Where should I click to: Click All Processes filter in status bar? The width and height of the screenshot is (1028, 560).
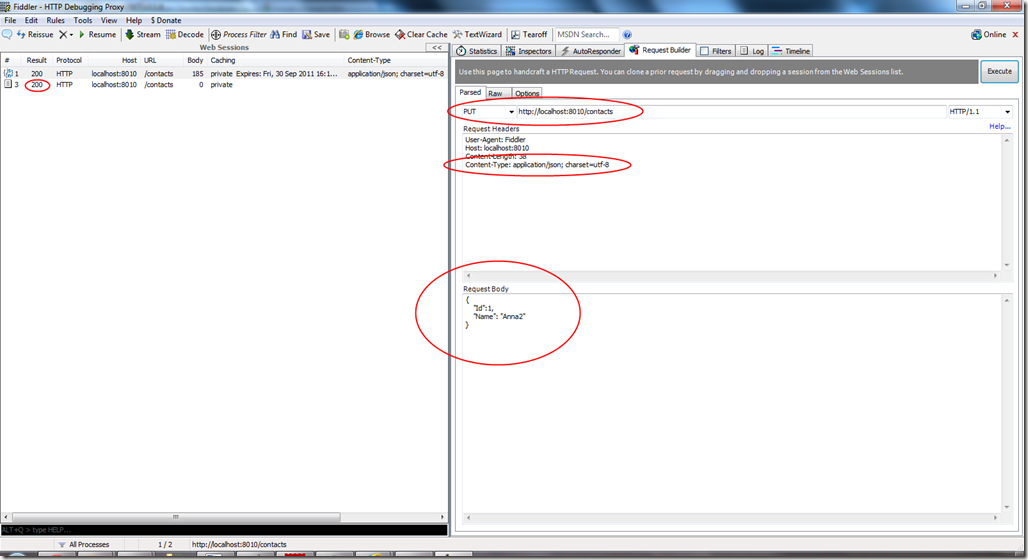83,544
